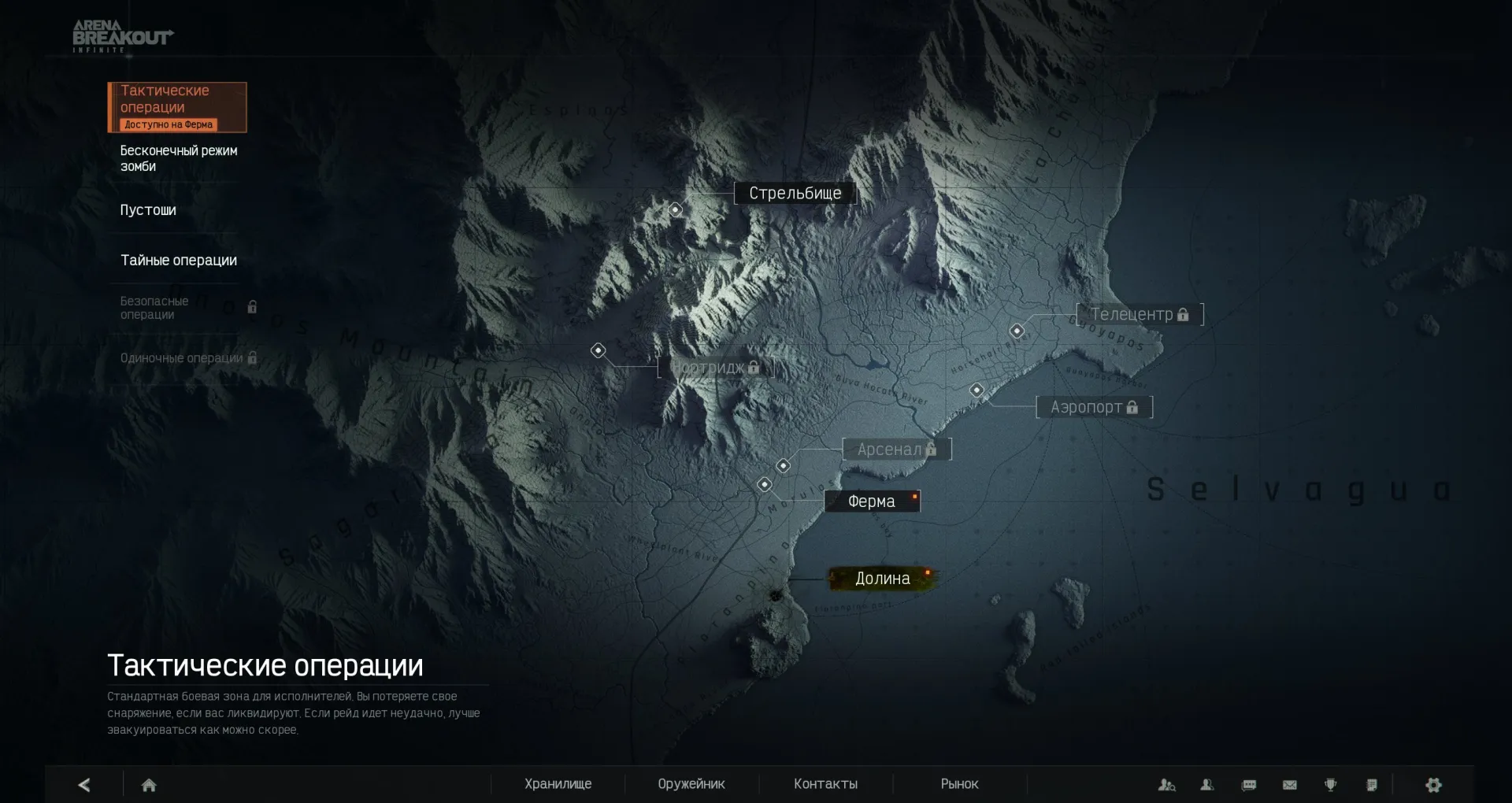The image size is (1512, 803).
Task: Open the chat messages icon
Action: click(1248, 785)
